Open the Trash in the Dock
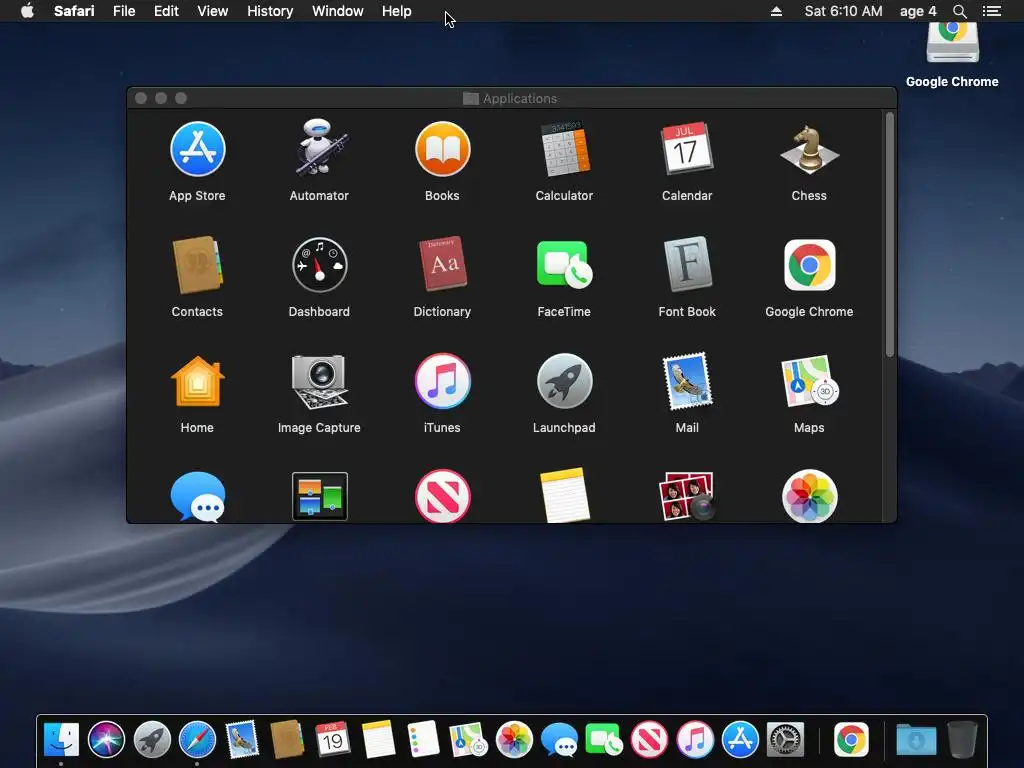This screenshot has height=768, width=1024. 962,740
